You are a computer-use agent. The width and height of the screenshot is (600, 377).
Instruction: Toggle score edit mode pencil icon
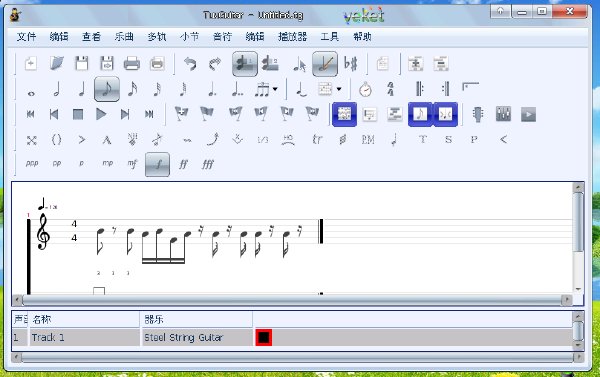[x=325, y=64]
